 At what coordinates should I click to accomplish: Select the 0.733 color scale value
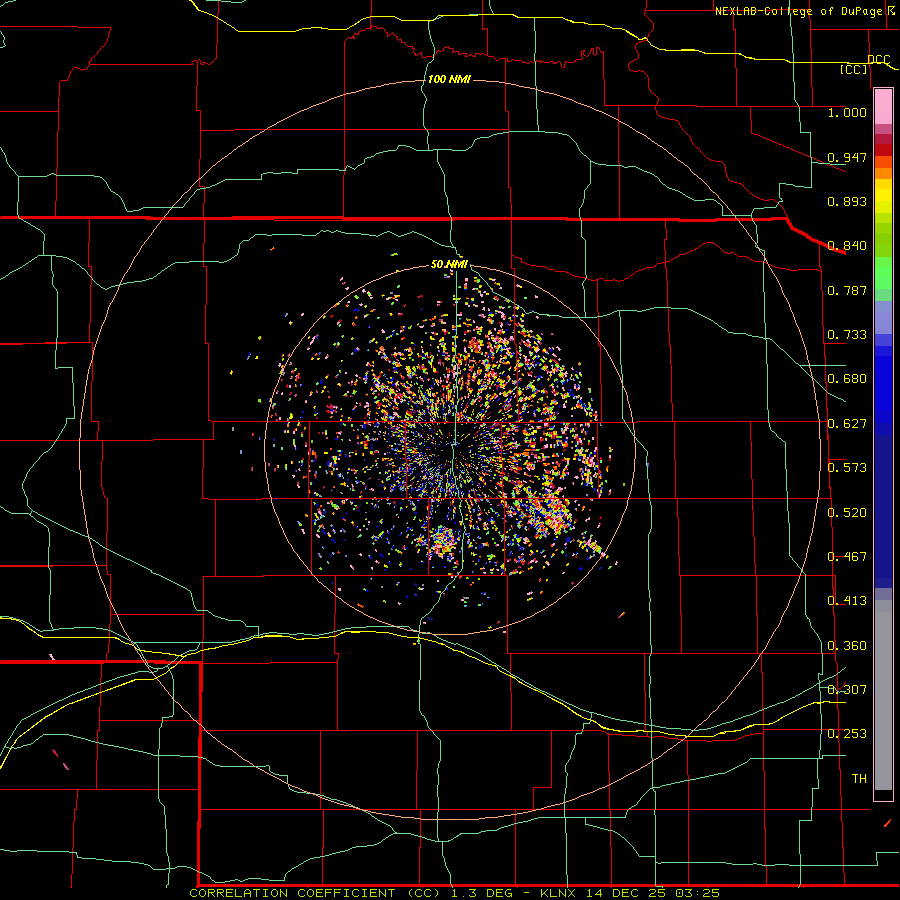click(847, 335)
